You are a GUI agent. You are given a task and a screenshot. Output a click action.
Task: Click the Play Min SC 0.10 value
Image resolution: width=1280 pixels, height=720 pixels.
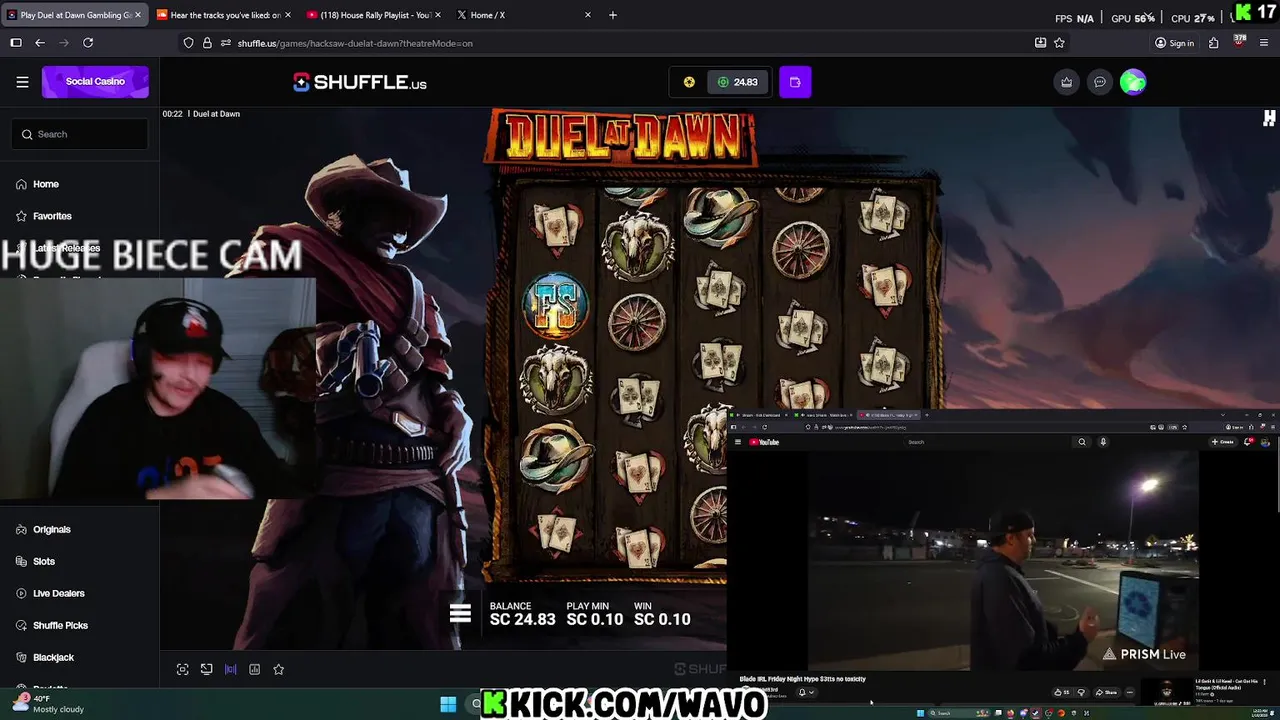pos(594,619)
